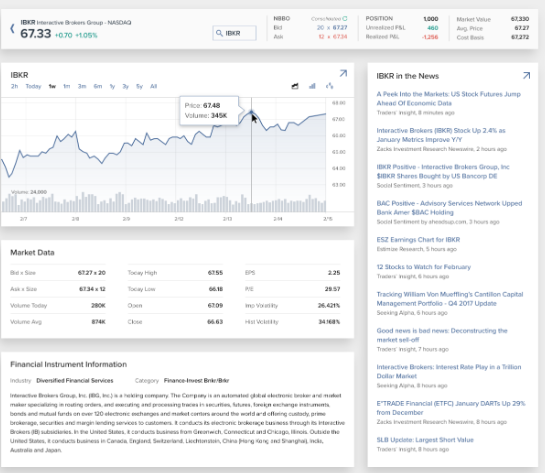Open 'SLB Update: Largest Short Value' link
Screen dimensions: 545x473
(425, 440)
